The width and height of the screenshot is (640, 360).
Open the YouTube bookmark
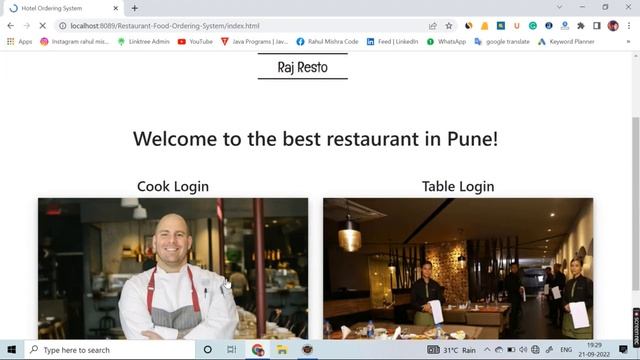tap(195, 42)
